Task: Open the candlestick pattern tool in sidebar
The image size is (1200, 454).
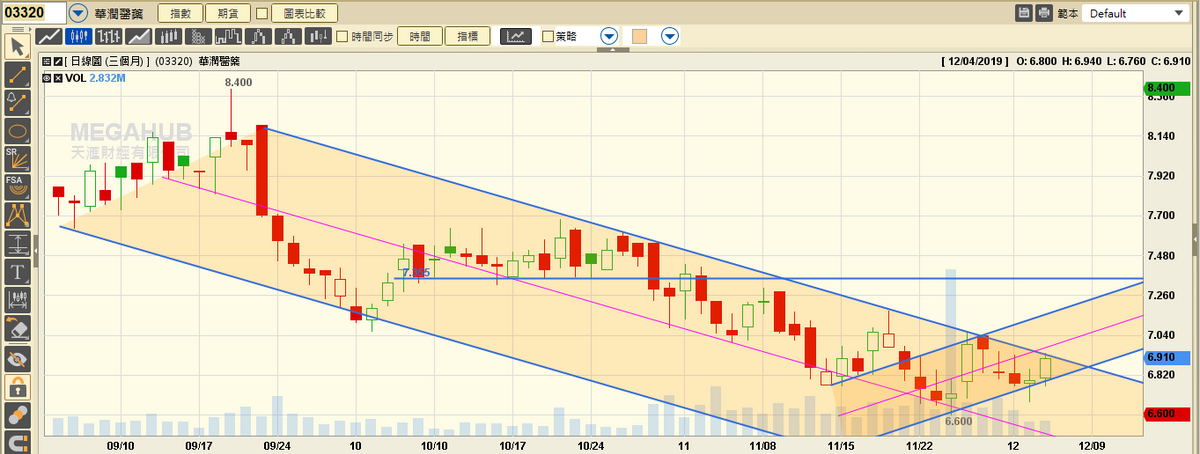Action: coord(17,299)
